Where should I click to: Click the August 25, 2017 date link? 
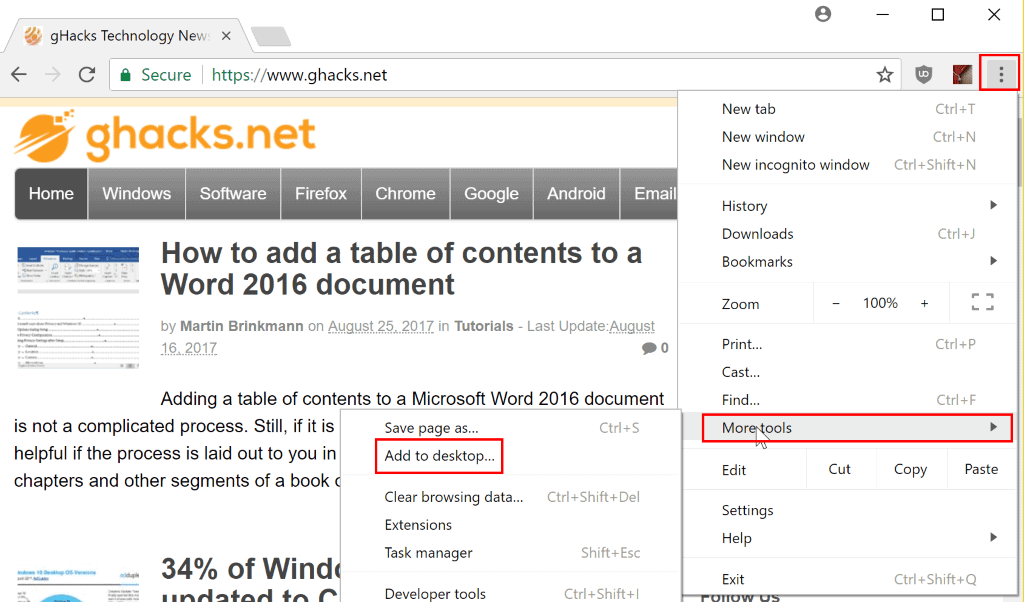click(381, 326)
